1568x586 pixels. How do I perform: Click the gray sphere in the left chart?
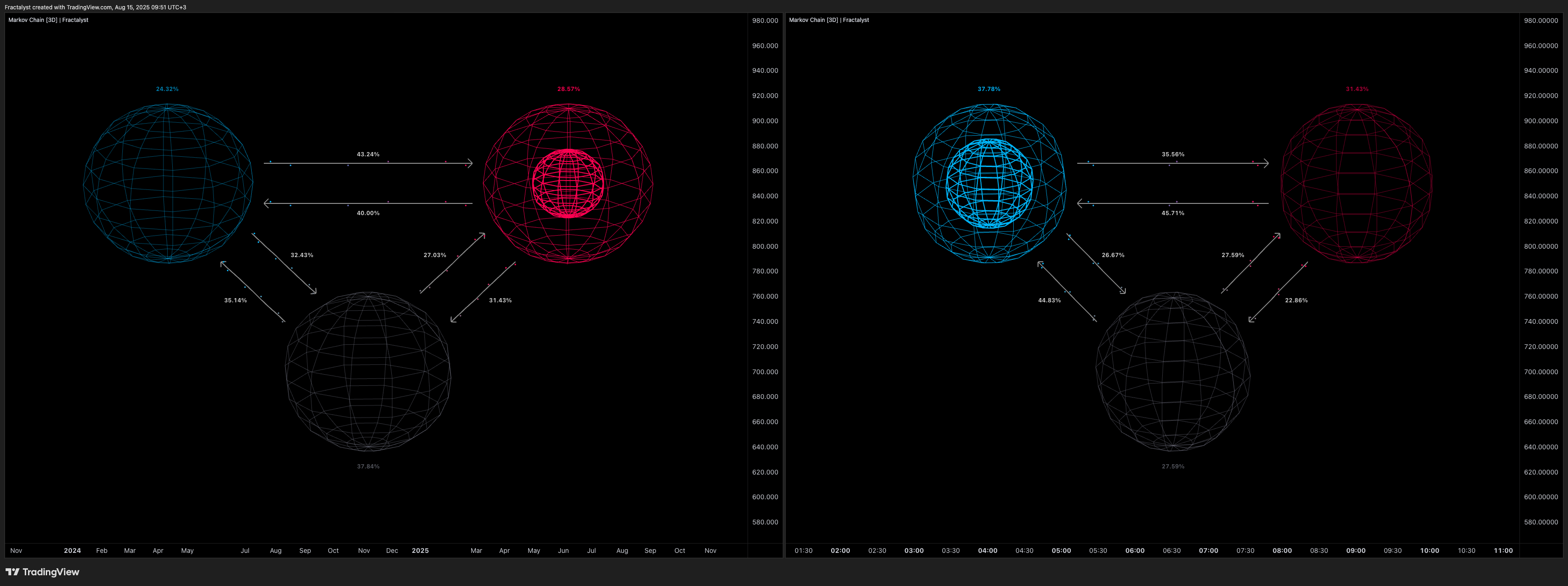[368, 371]
